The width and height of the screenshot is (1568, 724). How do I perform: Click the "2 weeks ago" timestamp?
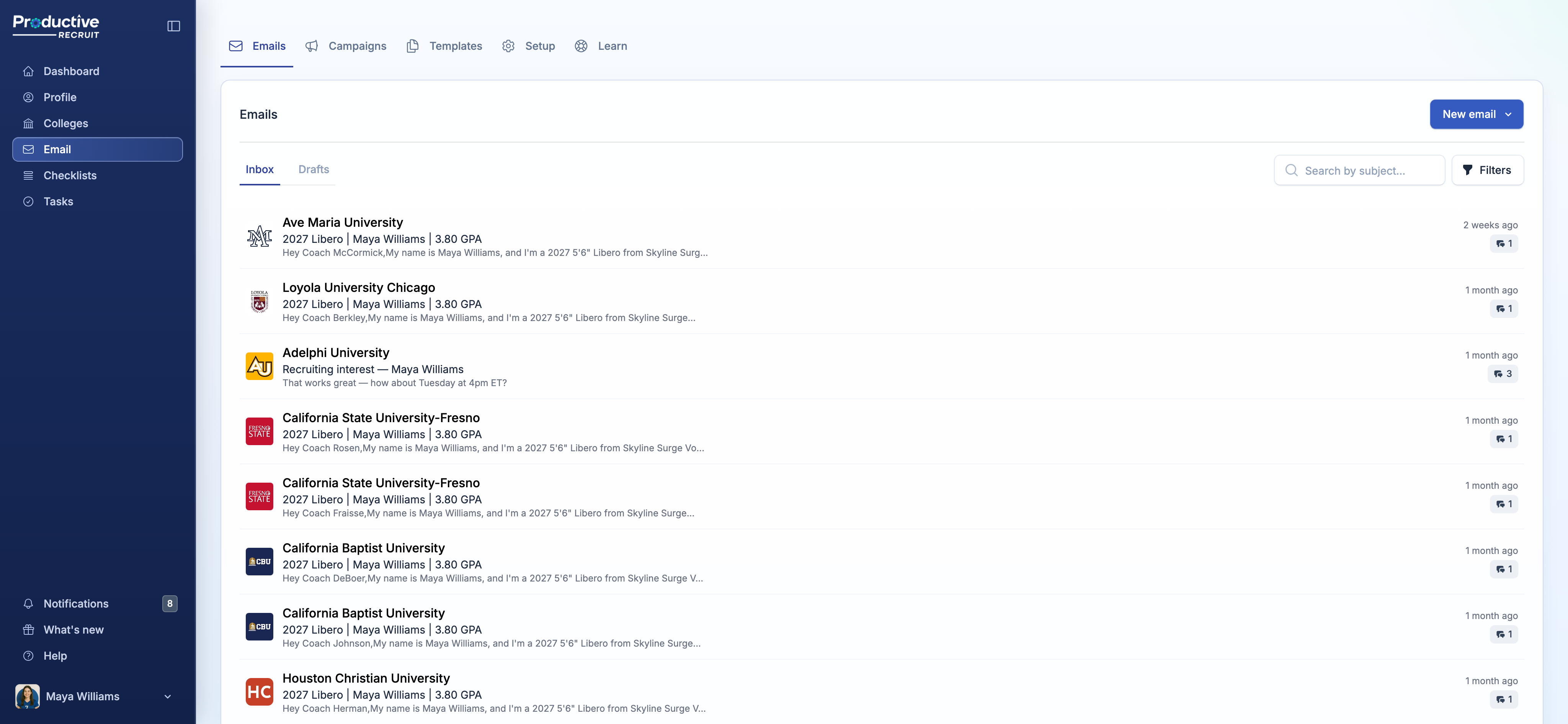(1490, 225)
